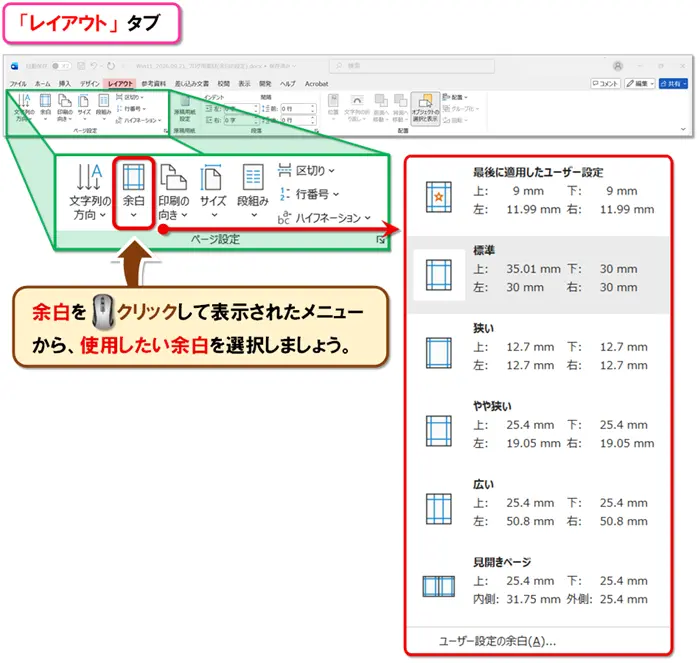Screen dimensions: 700x663
Task: Switch to the 差し込み文書 tab
Action: 192,84
